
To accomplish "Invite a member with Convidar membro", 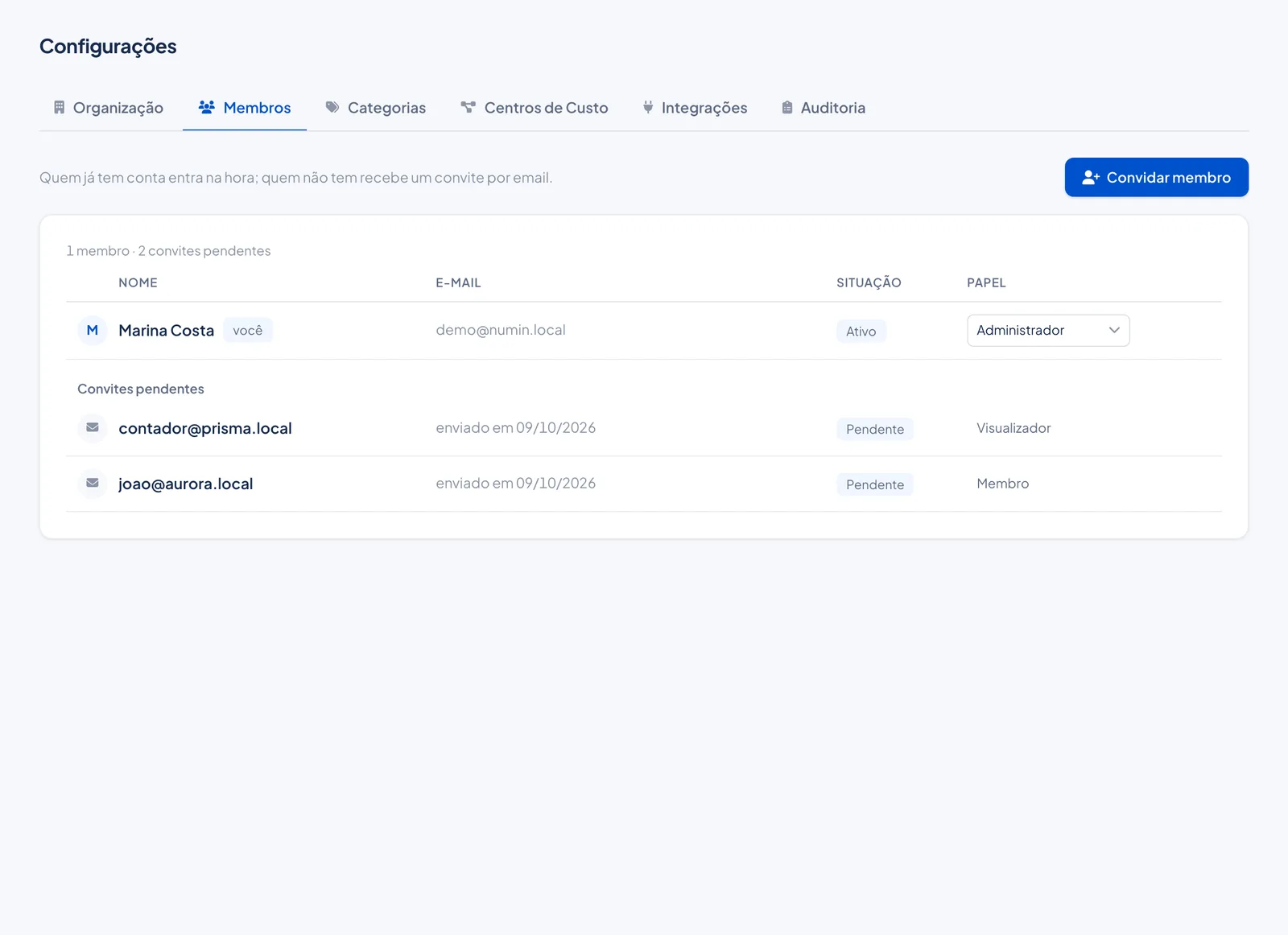I will coord(1156,177).
